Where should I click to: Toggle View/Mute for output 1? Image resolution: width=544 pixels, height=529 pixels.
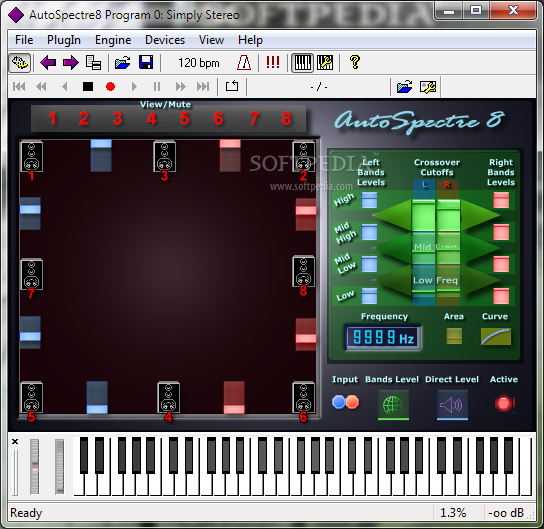point(52,119)
